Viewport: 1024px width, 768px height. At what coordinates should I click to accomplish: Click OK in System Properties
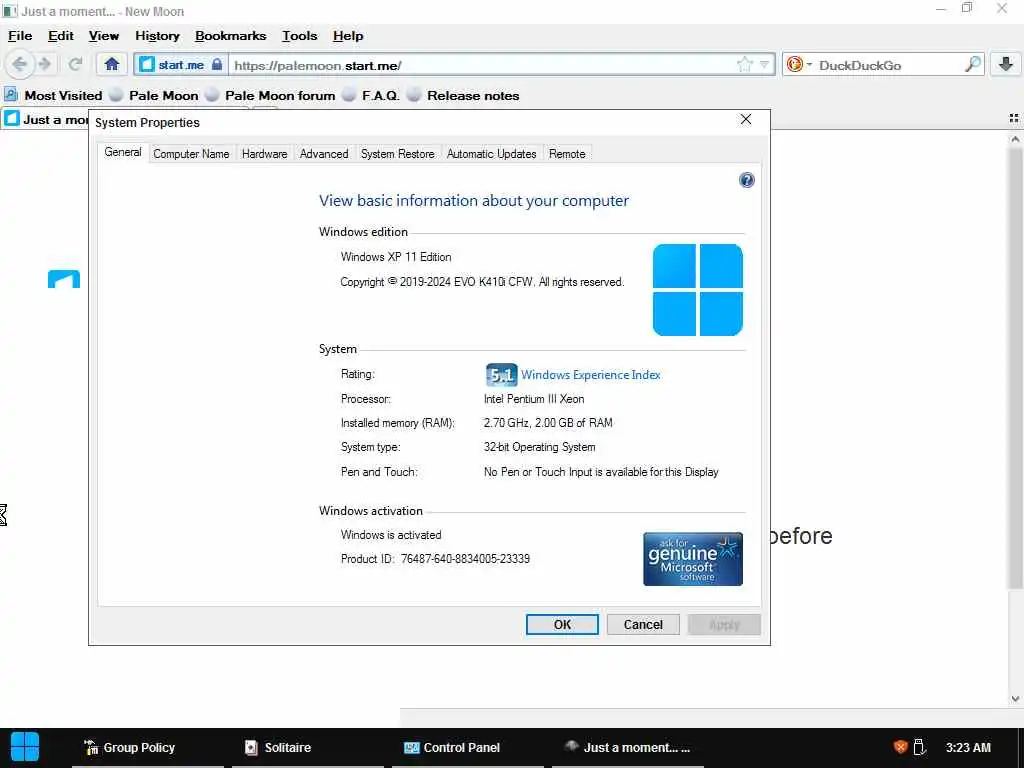[x=562, y=624]
